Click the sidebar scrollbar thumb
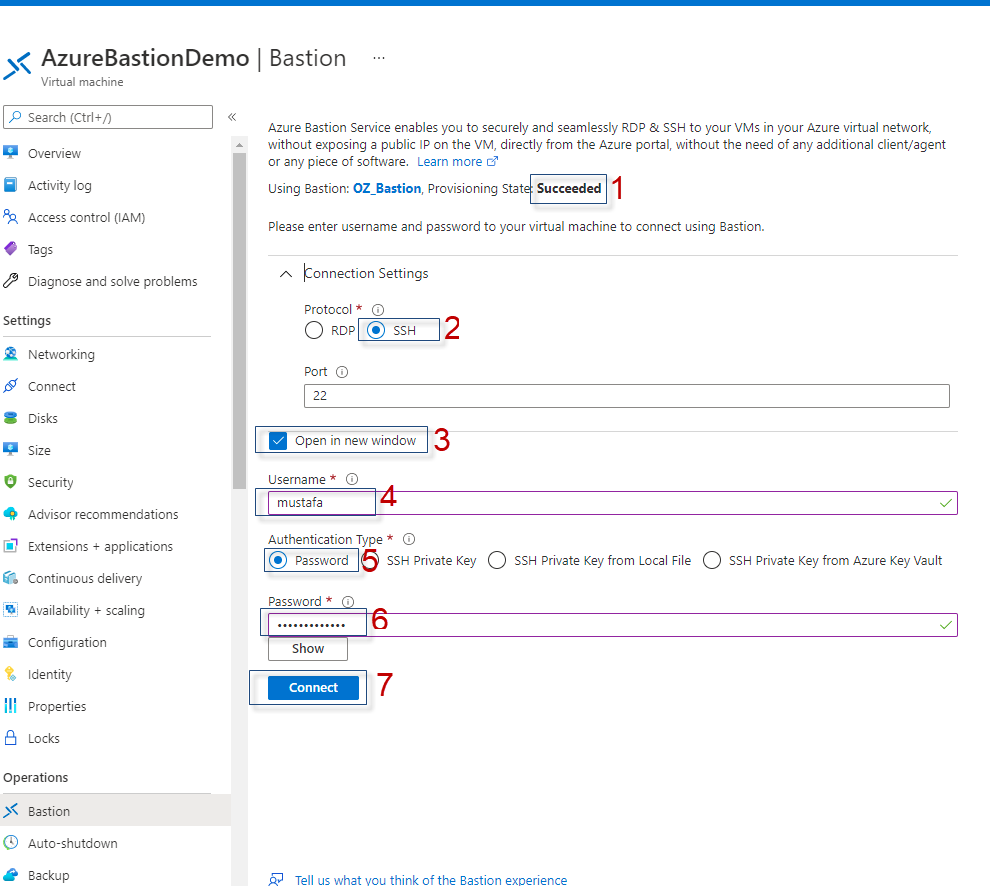Image resolution: width=990 pixels, height=886 pixels. [x=239, y=321]
